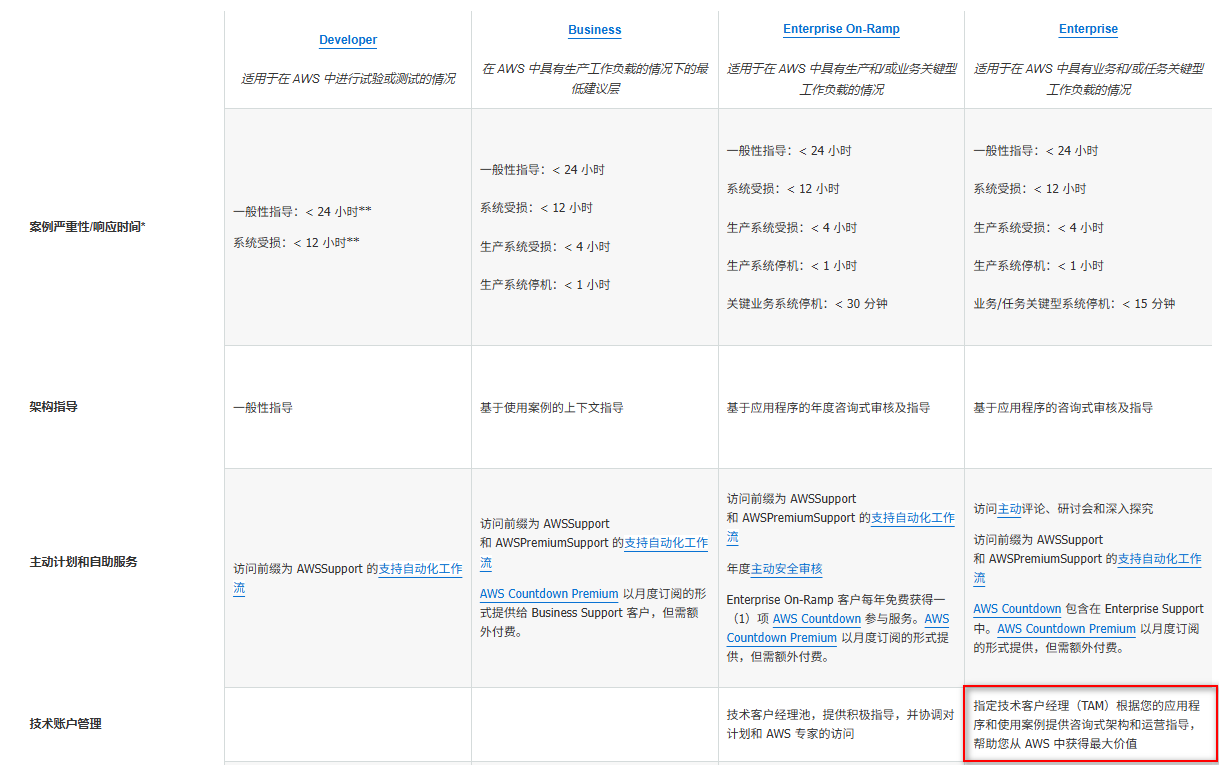This screenshot has height=765, width=1219.
Task: Click 一般性指导: < 24 小时** in Developer column
Action: click(x=303, y=212)
